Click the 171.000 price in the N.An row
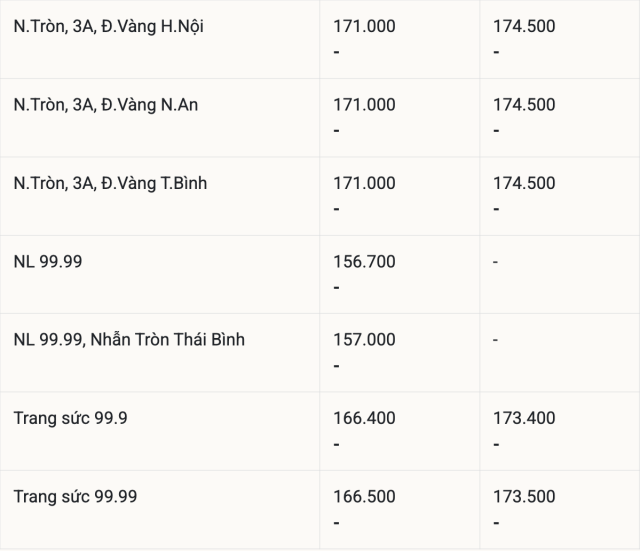Image resolution: width=640 pixels, height=551 pixels. pos(364,105)
